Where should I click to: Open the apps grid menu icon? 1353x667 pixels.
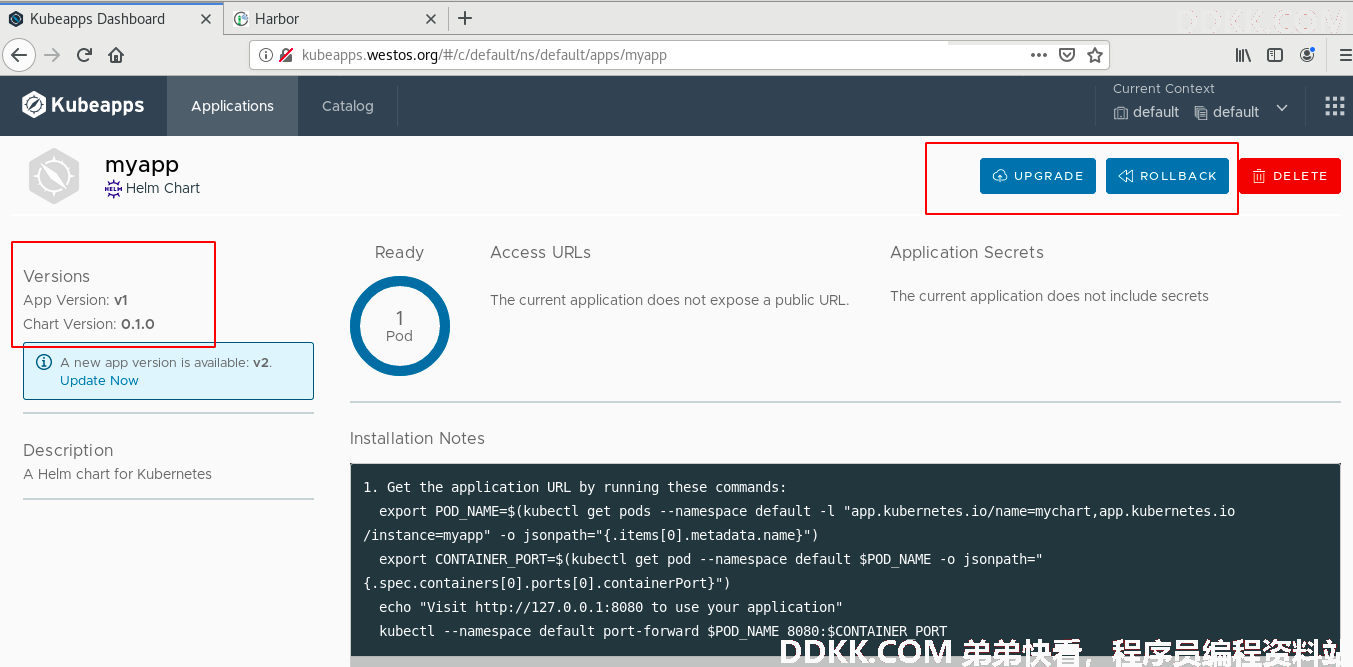pyautogui.click(x=1334, y=106)
